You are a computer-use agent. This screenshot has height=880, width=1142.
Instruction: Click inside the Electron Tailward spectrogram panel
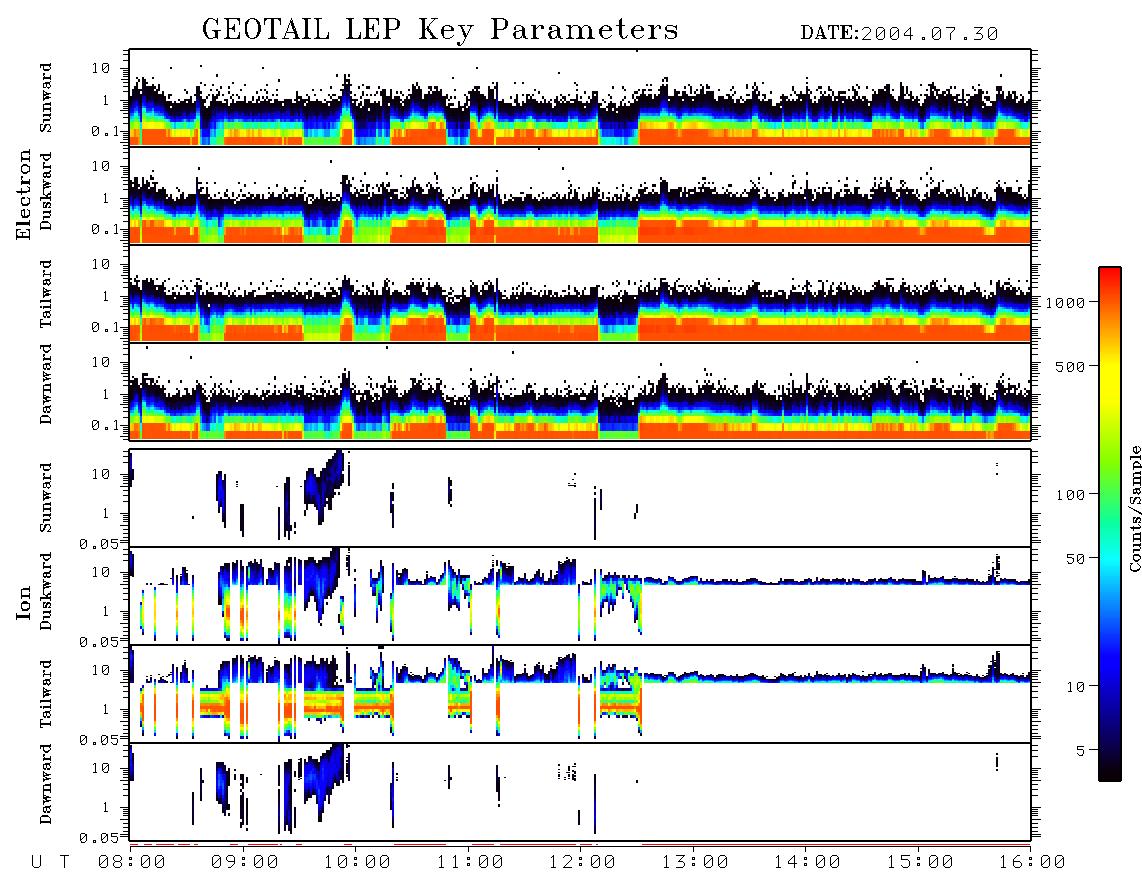tap(580, 294)
